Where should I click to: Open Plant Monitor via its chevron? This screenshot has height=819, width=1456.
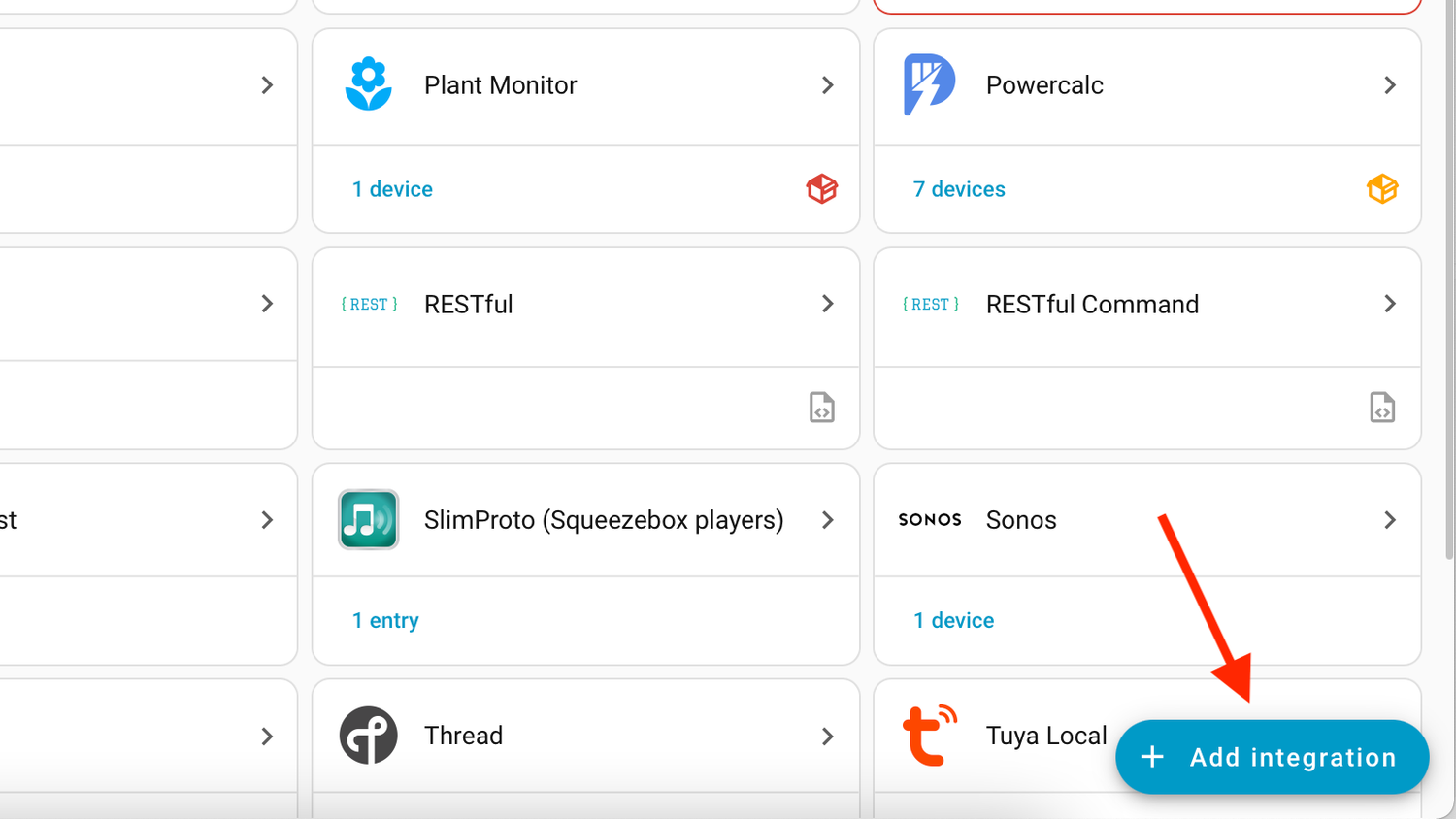click(828, 85)
